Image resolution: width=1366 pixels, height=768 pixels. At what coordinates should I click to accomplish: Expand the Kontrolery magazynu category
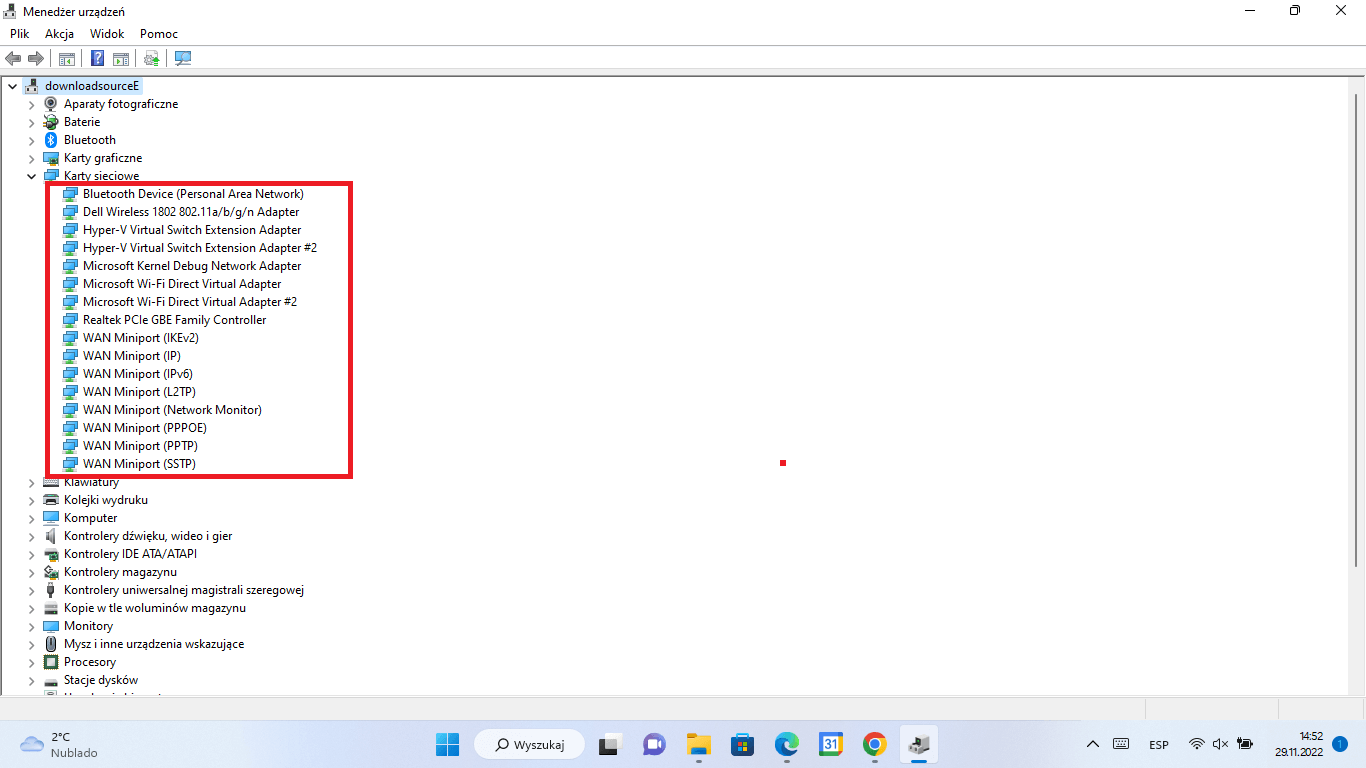[x=31, y=572]
